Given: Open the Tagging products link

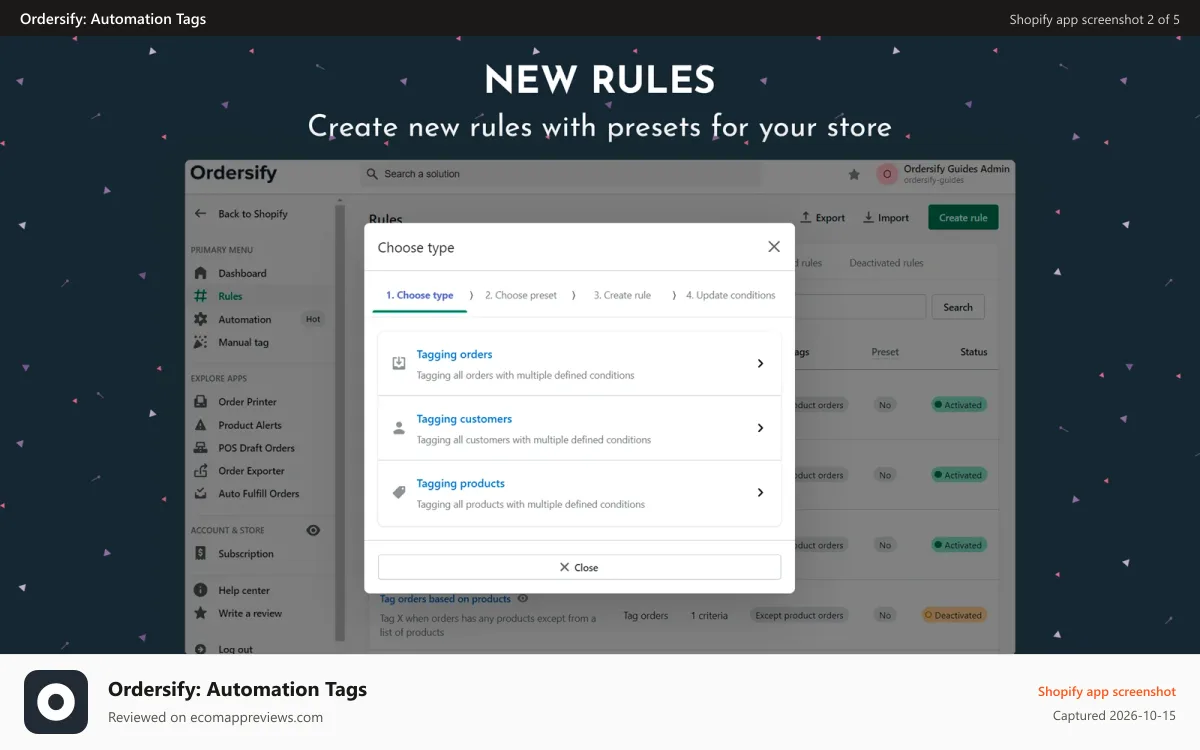Looking at the screenshot, I should point(461,484).
